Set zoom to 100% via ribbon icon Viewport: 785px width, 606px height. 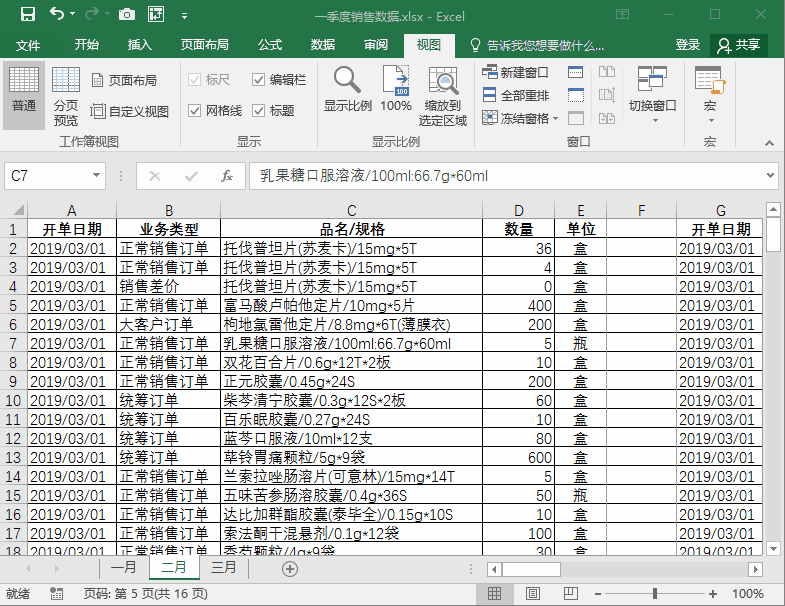[x=396, y=89]
